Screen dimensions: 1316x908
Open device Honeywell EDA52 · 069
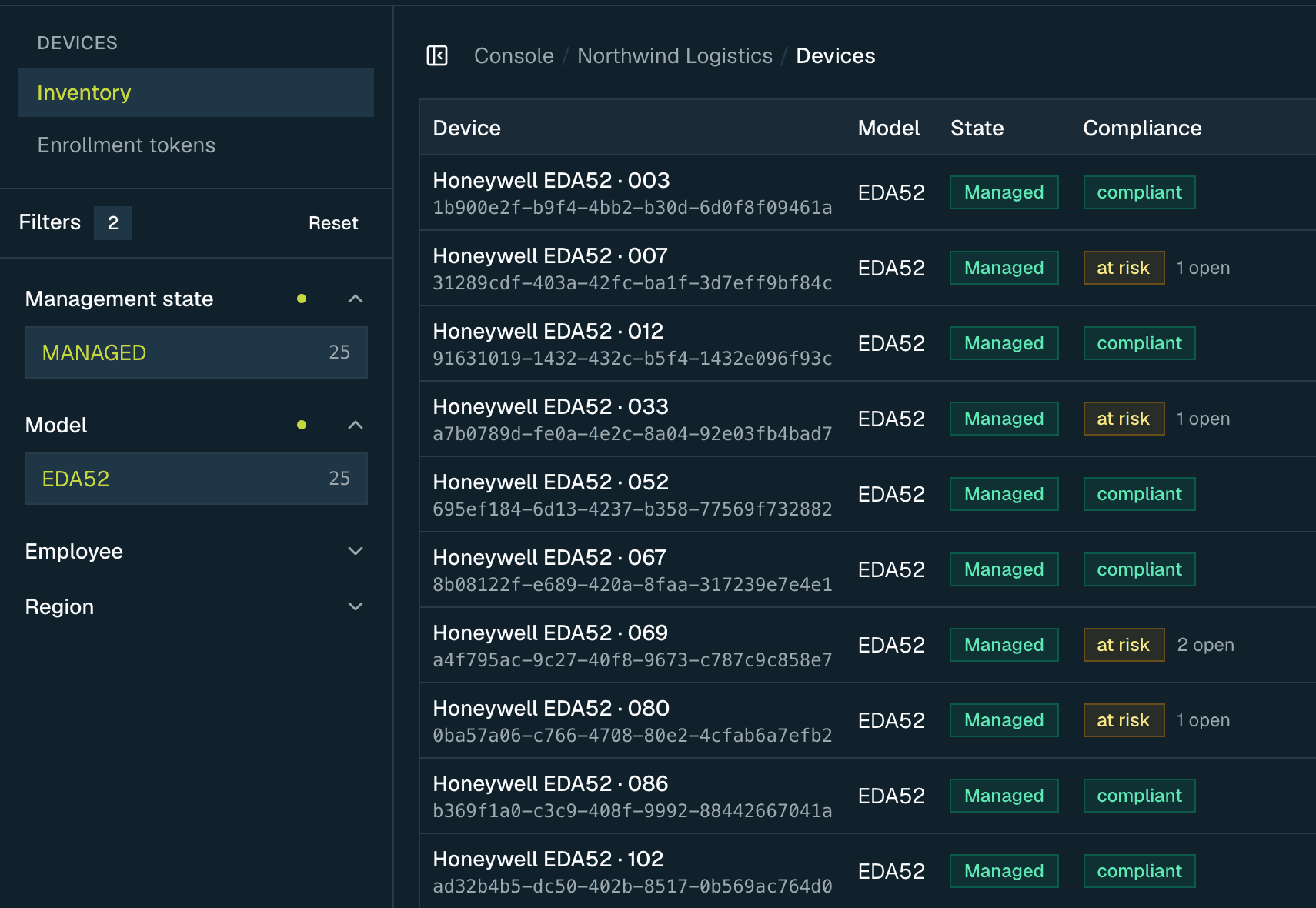tap(550, 633)
